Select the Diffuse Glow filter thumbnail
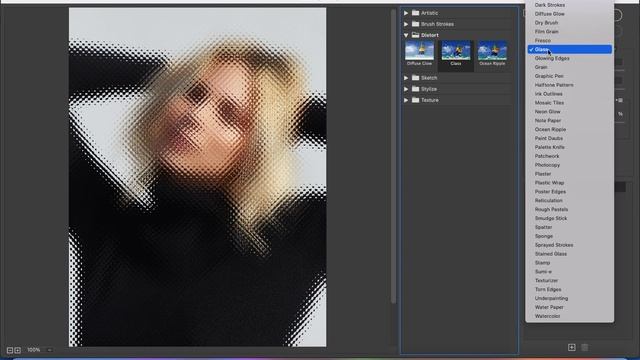This screenshot has height=360, width=640. click(419, 53)
